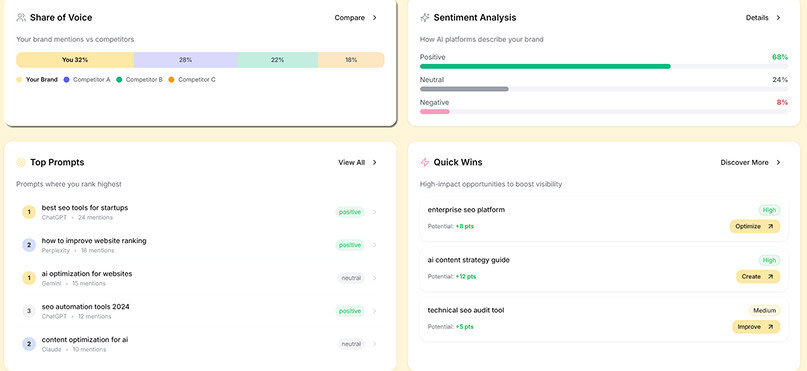Click the 28% Competitor A bar segment
807x371 pixels.
tap(185, 60)
